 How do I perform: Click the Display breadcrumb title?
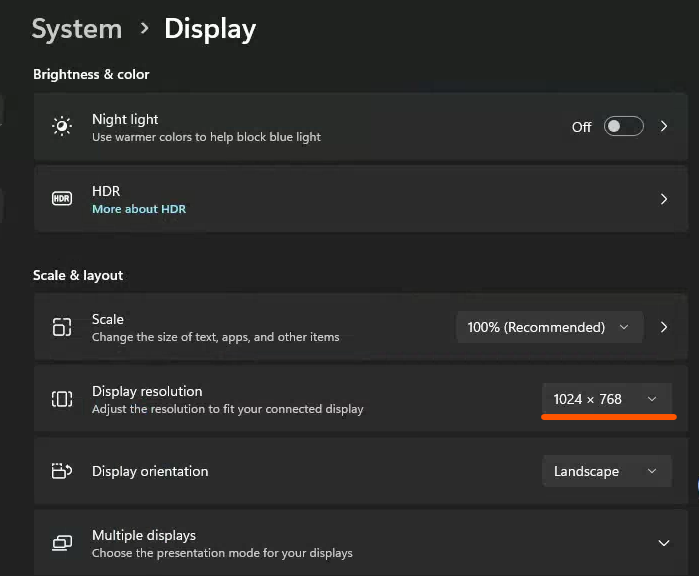click(x=210, y=29)
